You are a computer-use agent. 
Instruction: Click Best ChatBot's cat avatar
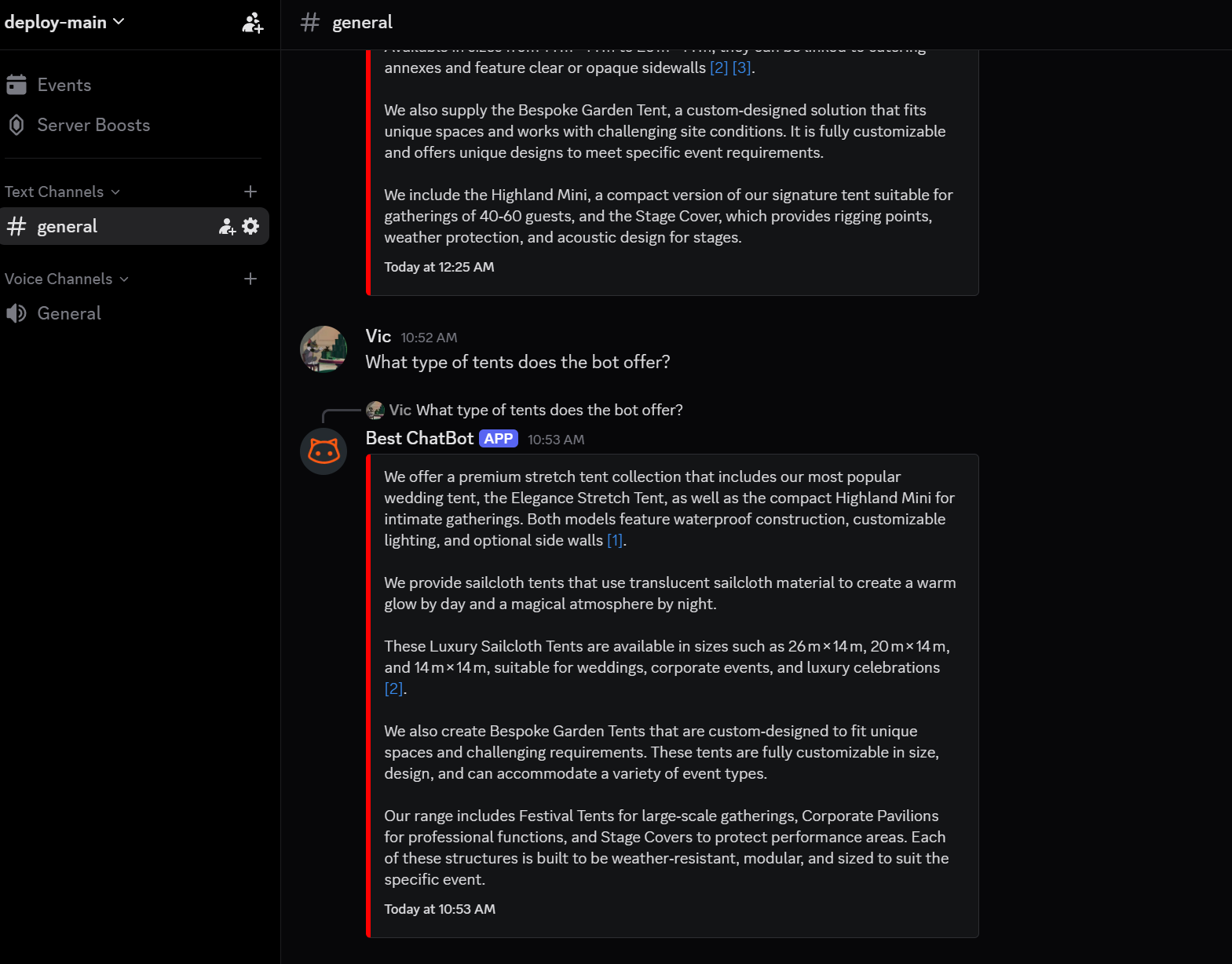[x=323, y=451]
